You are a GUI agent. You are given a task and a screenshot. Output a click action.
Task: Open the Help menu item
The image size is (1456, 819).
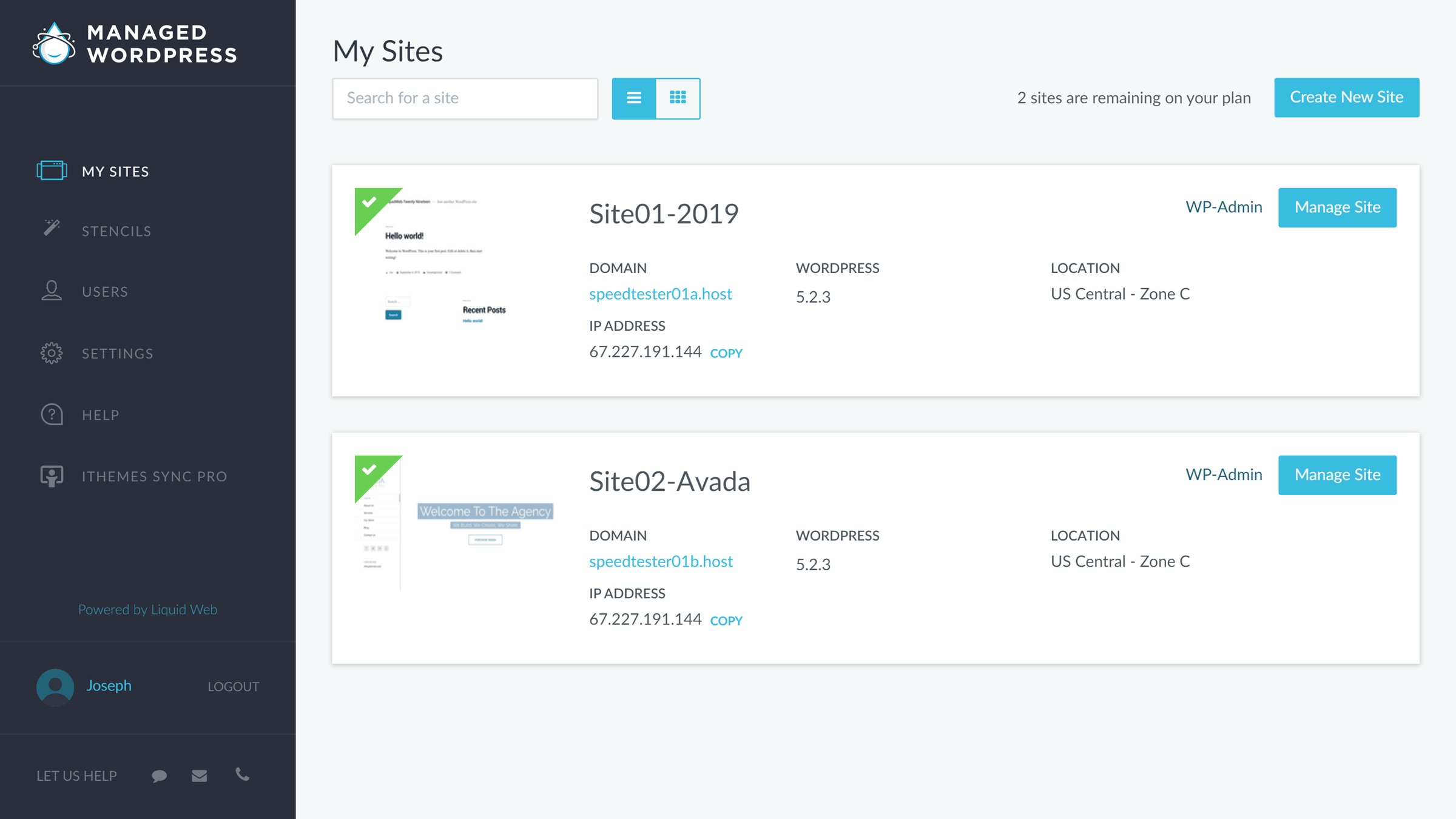coord(101,415)
